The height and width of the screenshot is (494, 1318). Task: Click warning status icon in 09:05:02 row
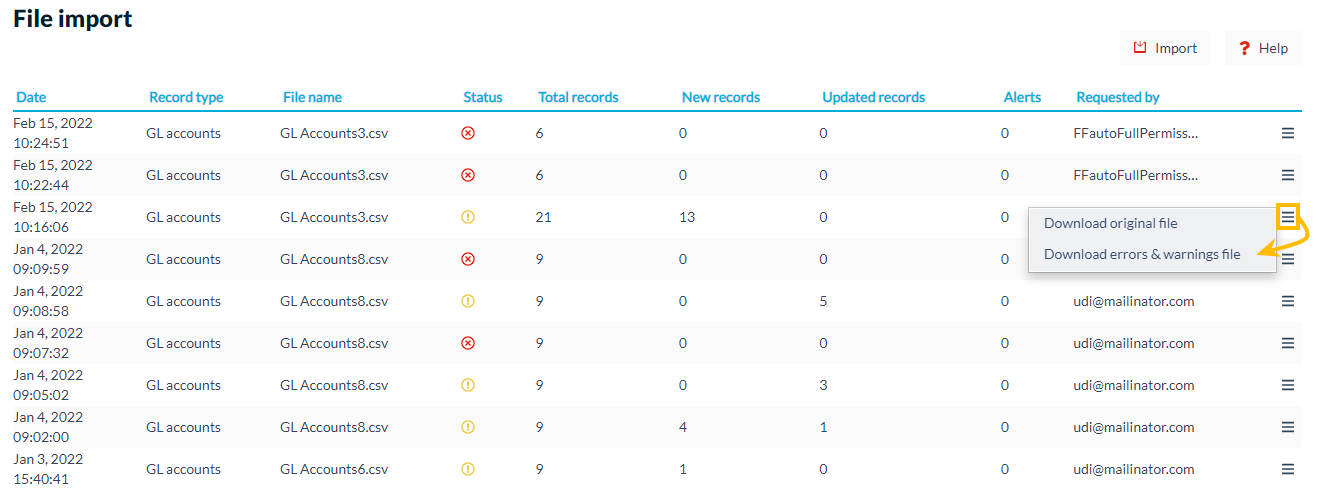pyautogui.click(x=468, y=385)
